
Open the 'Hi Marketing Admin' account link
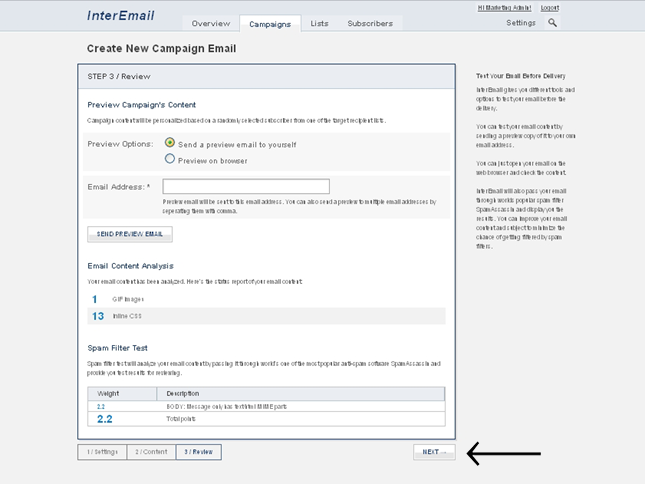coord(504,7)
